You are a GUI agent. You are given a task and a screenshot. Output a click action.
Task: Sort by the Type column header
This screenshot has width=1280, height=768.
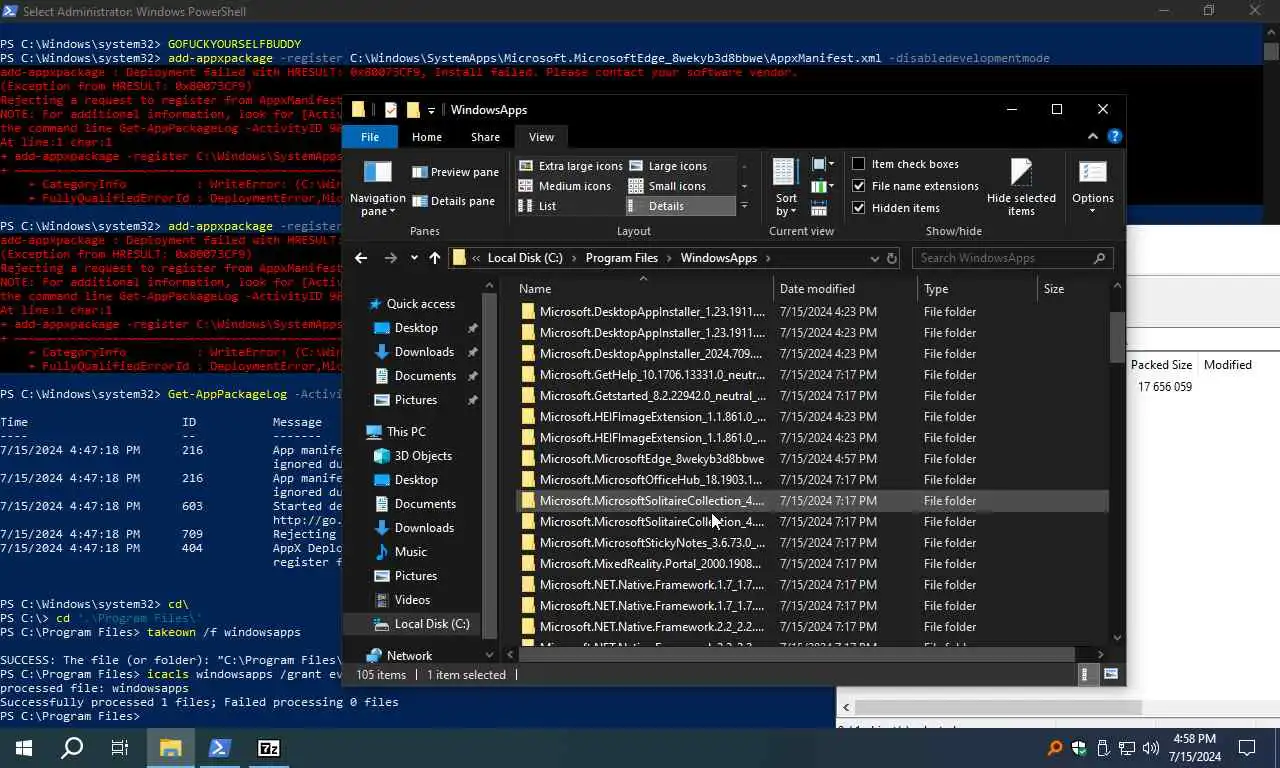[x=977, y=288]
